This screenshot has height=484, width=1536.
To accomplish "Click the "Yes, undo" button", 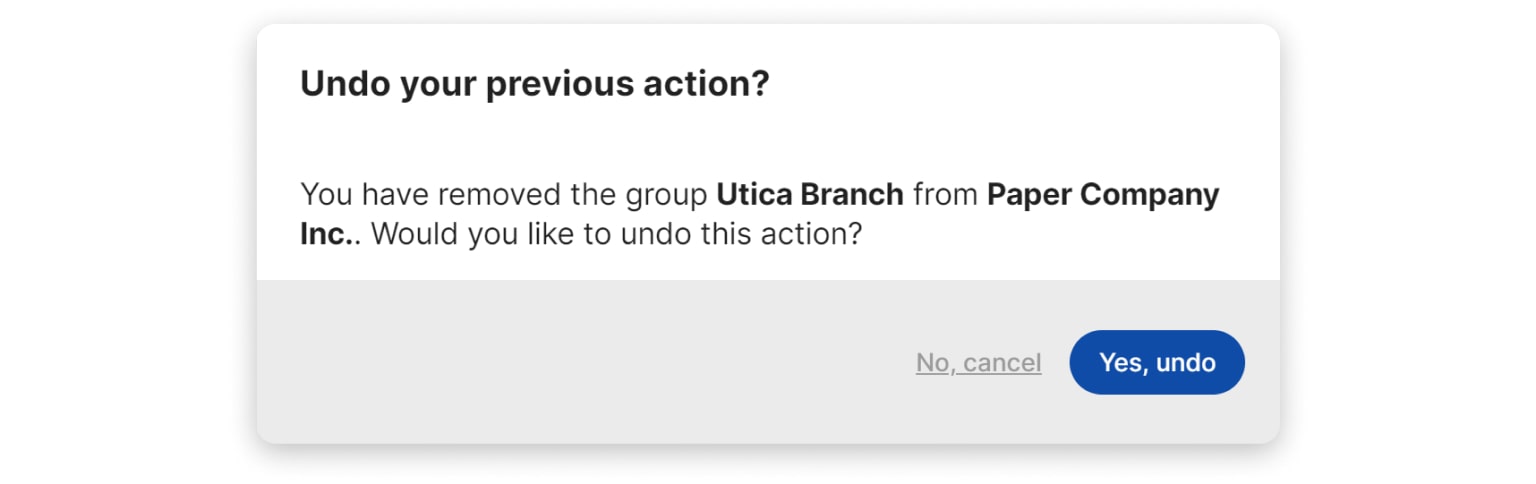I will coord(1157,362).
